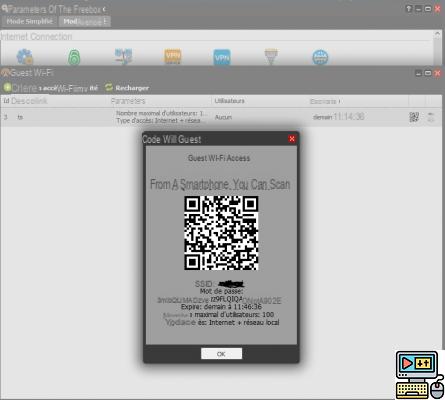The height and width of the screenshot is (400, 445).
Task: Click the help button of Freebox parameters window
Action: tap(409, 9)
